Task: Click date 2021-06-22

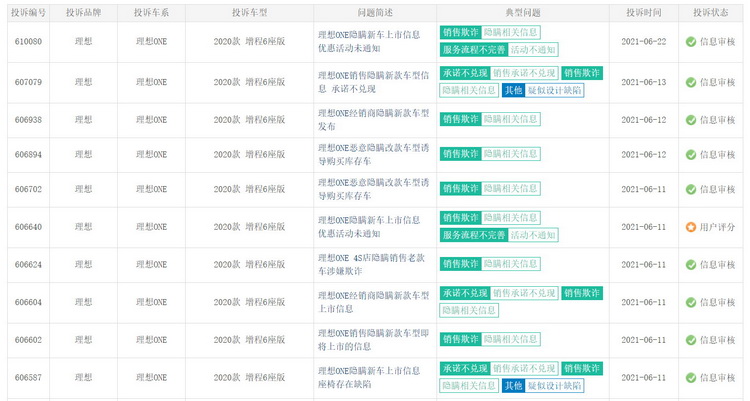Action: 644,42
